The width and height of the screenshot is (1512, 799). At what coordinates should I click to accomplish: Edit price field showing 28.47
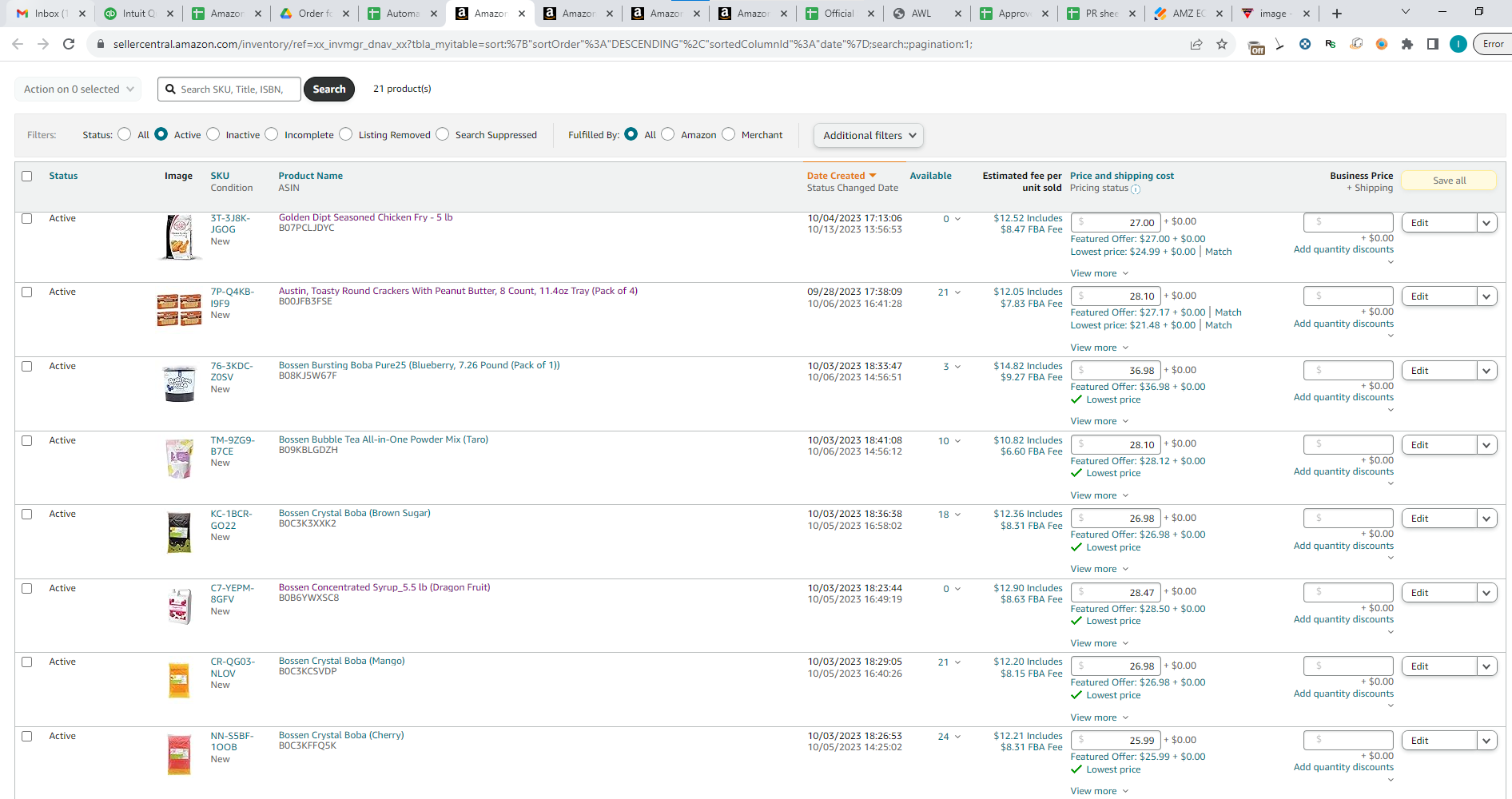1115,592
